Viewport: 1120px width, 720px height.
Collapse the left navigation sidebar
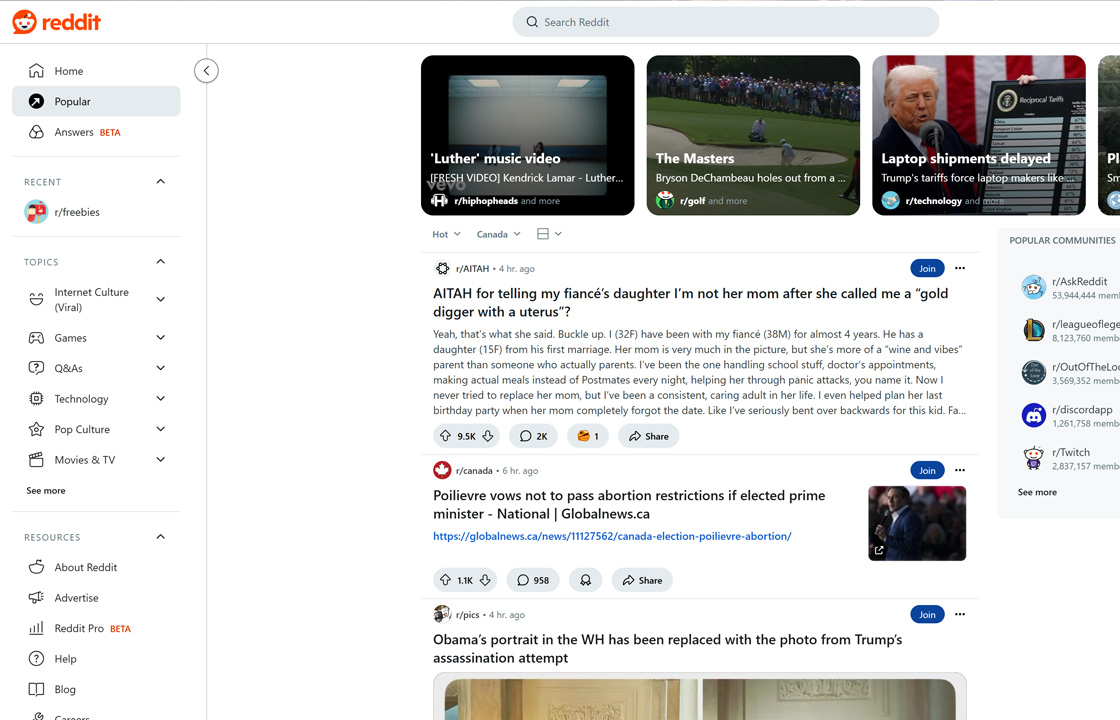tap(206, 71)
